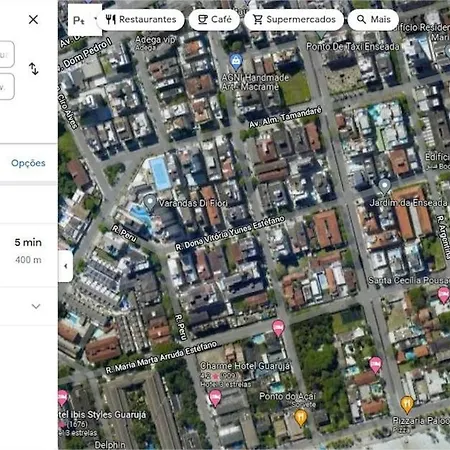450x450 pixels.
Task: Swap start and destination with reverse arrows
Action: (33, 69)
